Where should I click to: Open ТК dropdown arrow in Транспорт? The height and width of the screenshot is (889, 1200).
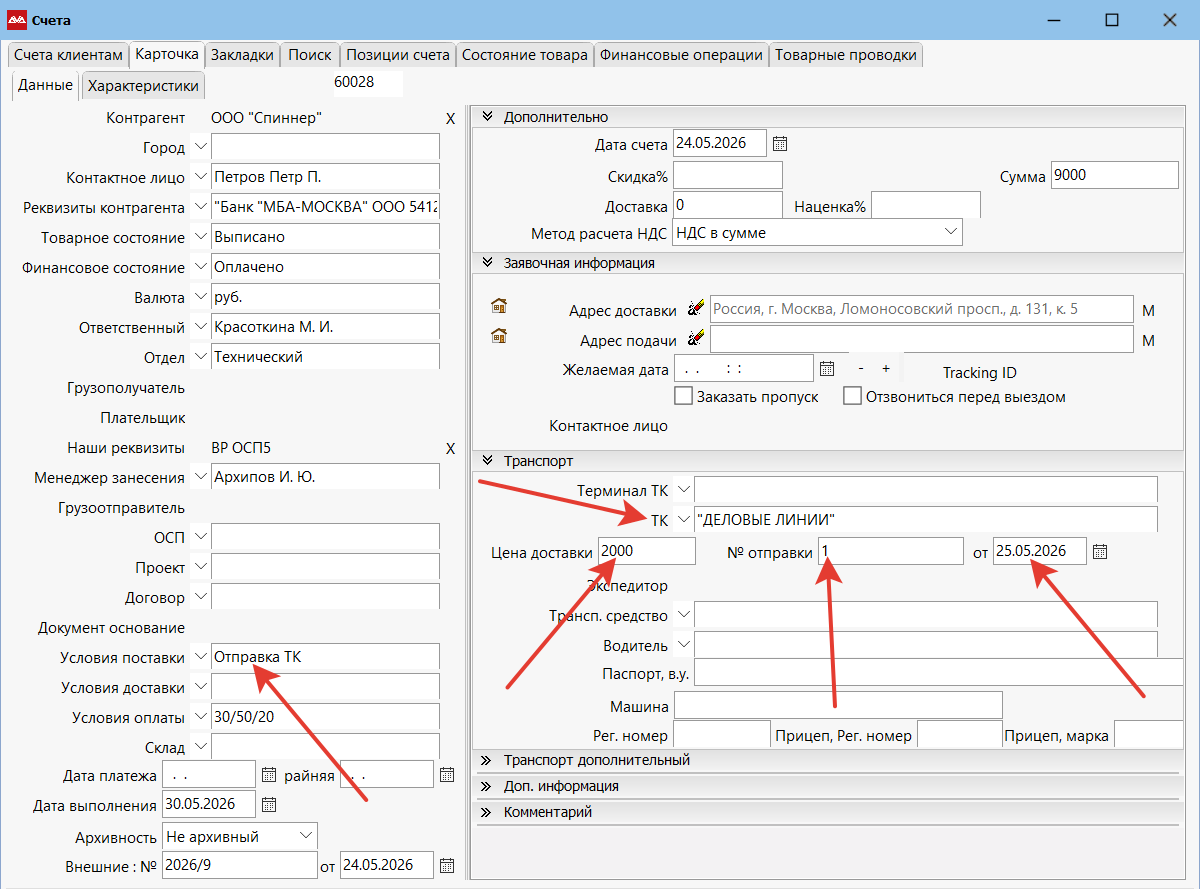(x=683, y=520)
